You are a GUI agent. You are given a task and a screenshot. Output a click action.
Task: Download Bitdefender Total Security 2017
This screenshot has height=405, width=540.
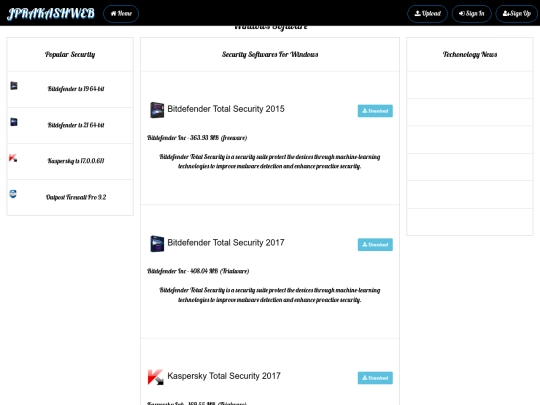coord(375,245)
